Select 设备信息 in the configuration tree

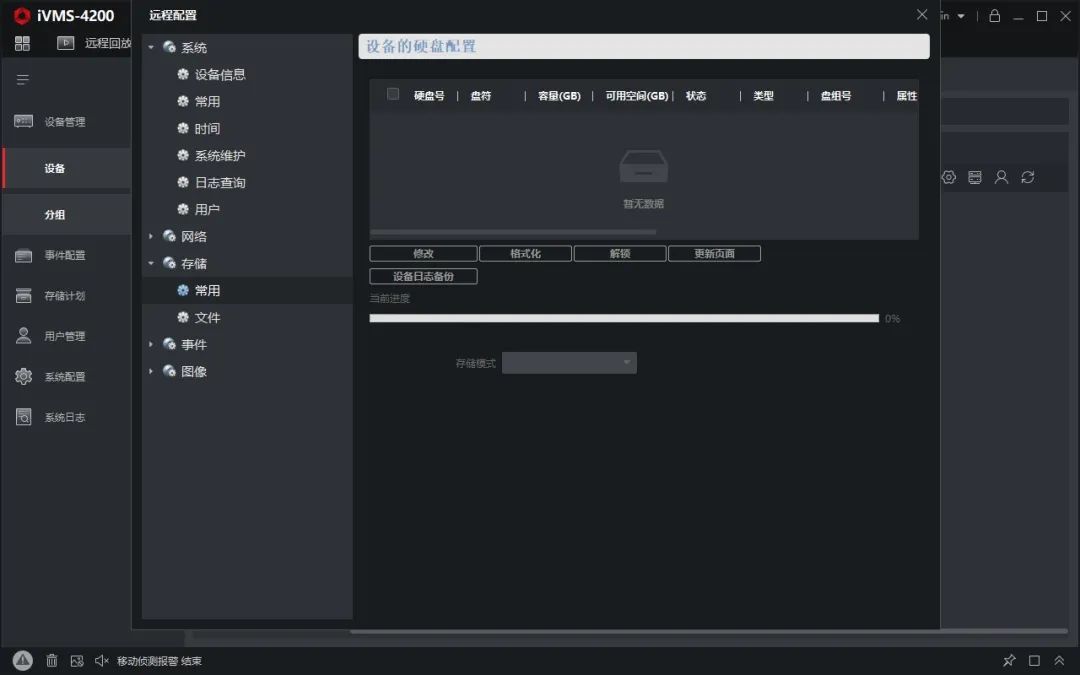point(220,75)
